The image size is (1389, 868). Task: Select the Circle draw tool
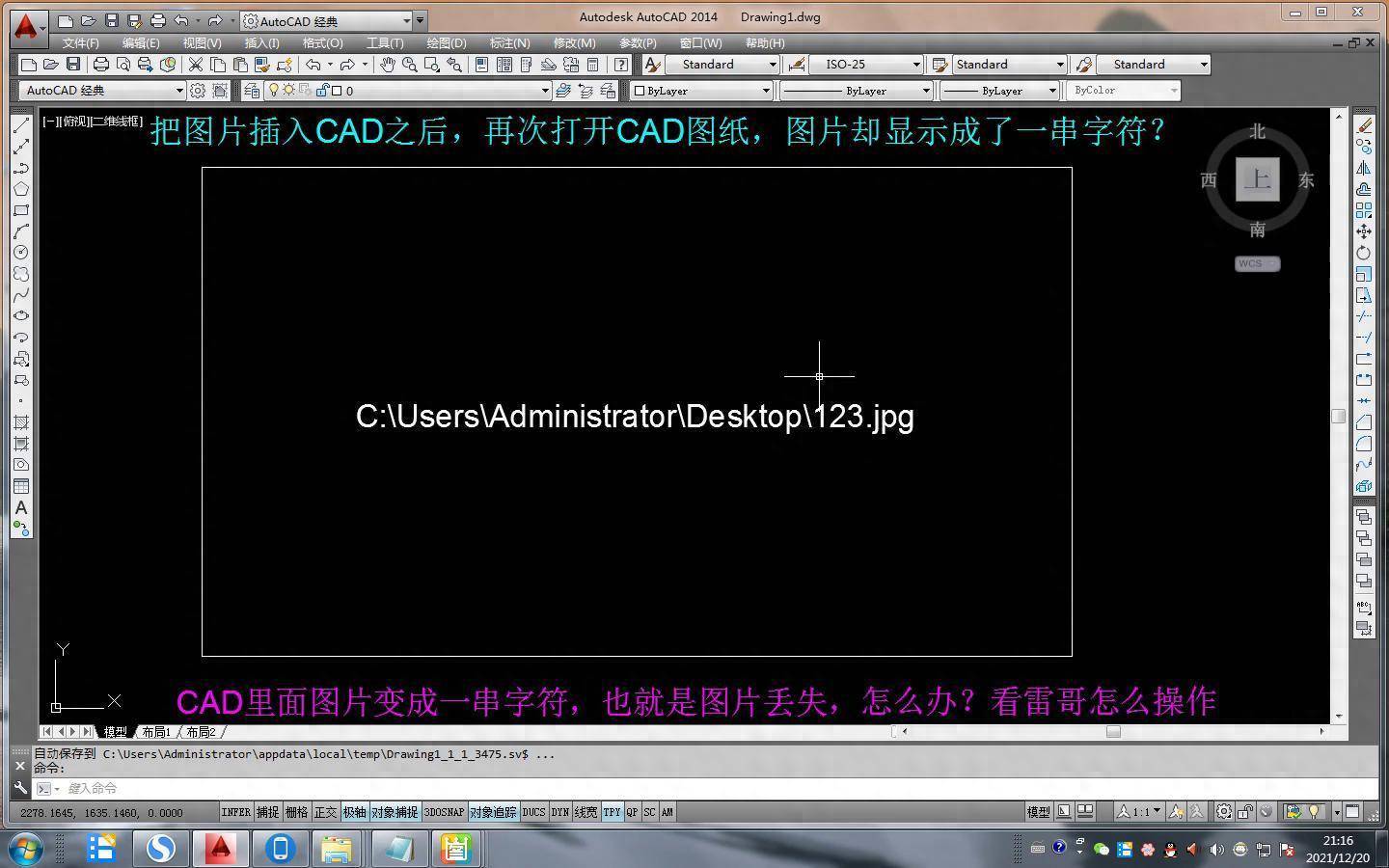point(20,253)
